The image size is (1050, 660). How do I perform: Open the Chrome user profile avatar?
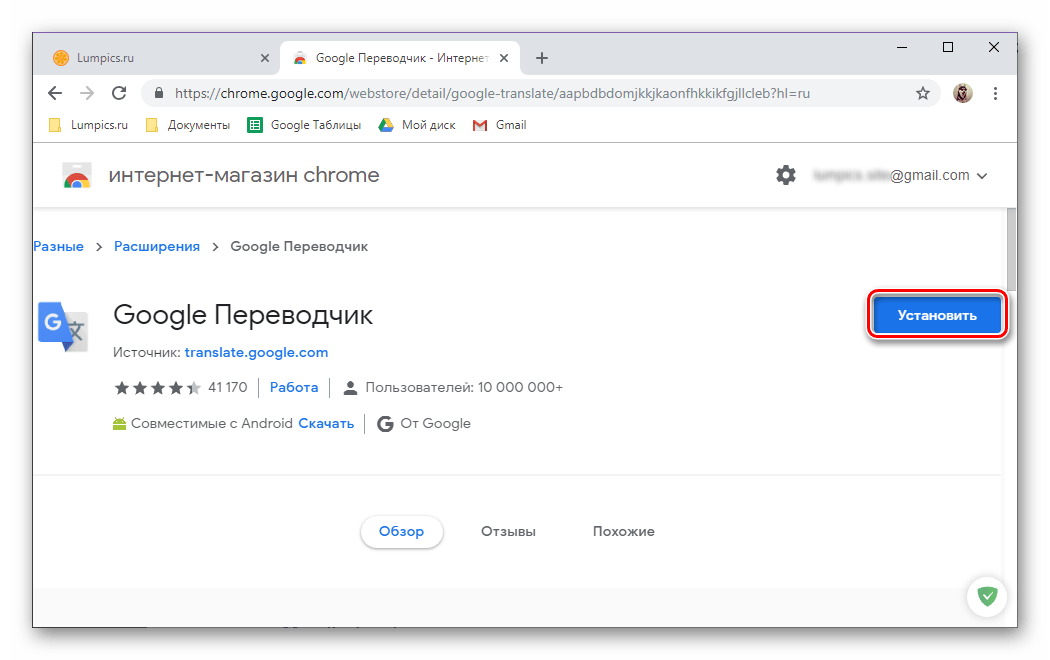click(963, 94)
